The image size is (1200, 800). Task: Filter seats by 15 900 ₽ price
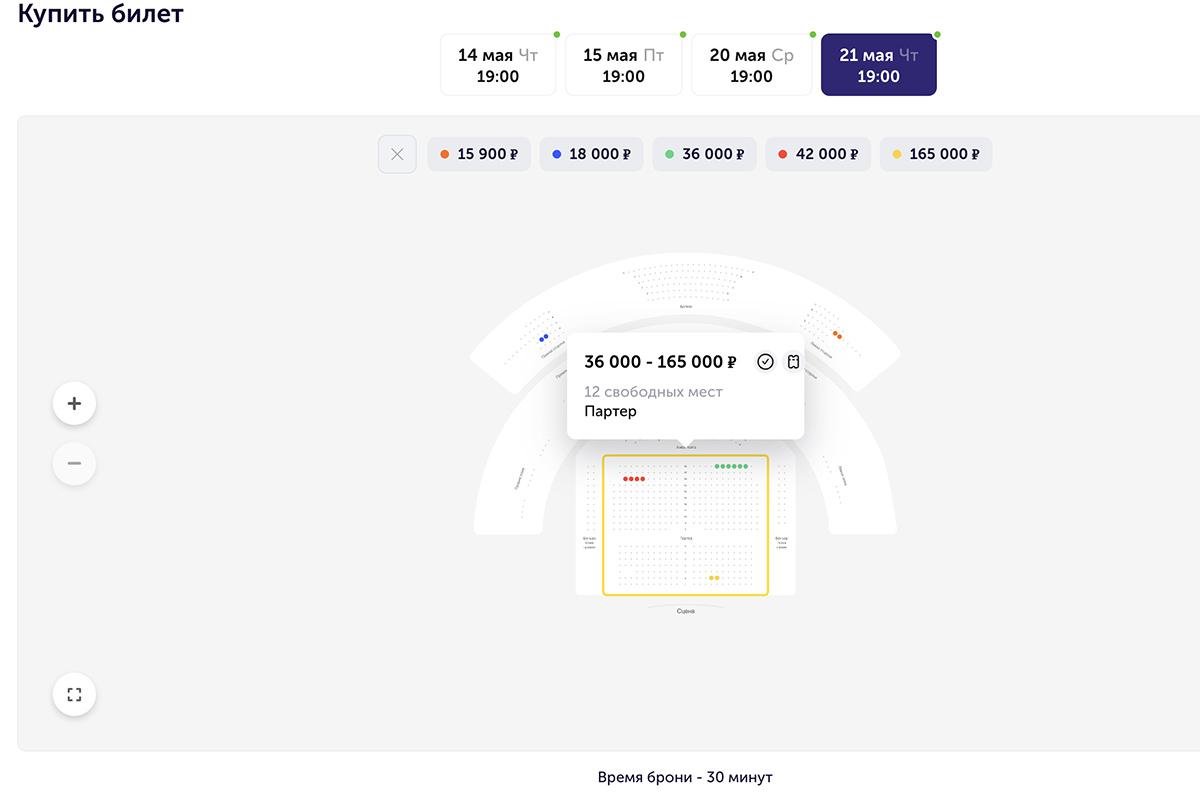tap(479, 154)
